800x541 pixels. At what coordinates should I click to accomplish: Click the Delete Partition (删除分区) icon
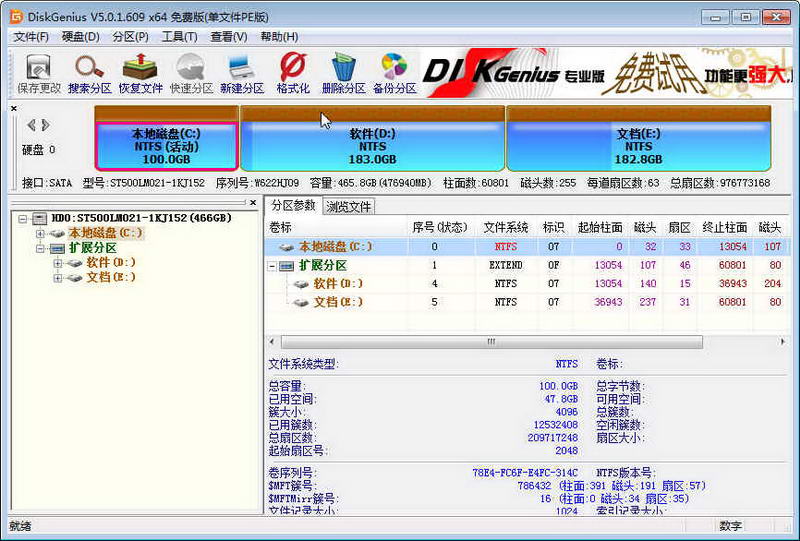(x=343, y=74)
